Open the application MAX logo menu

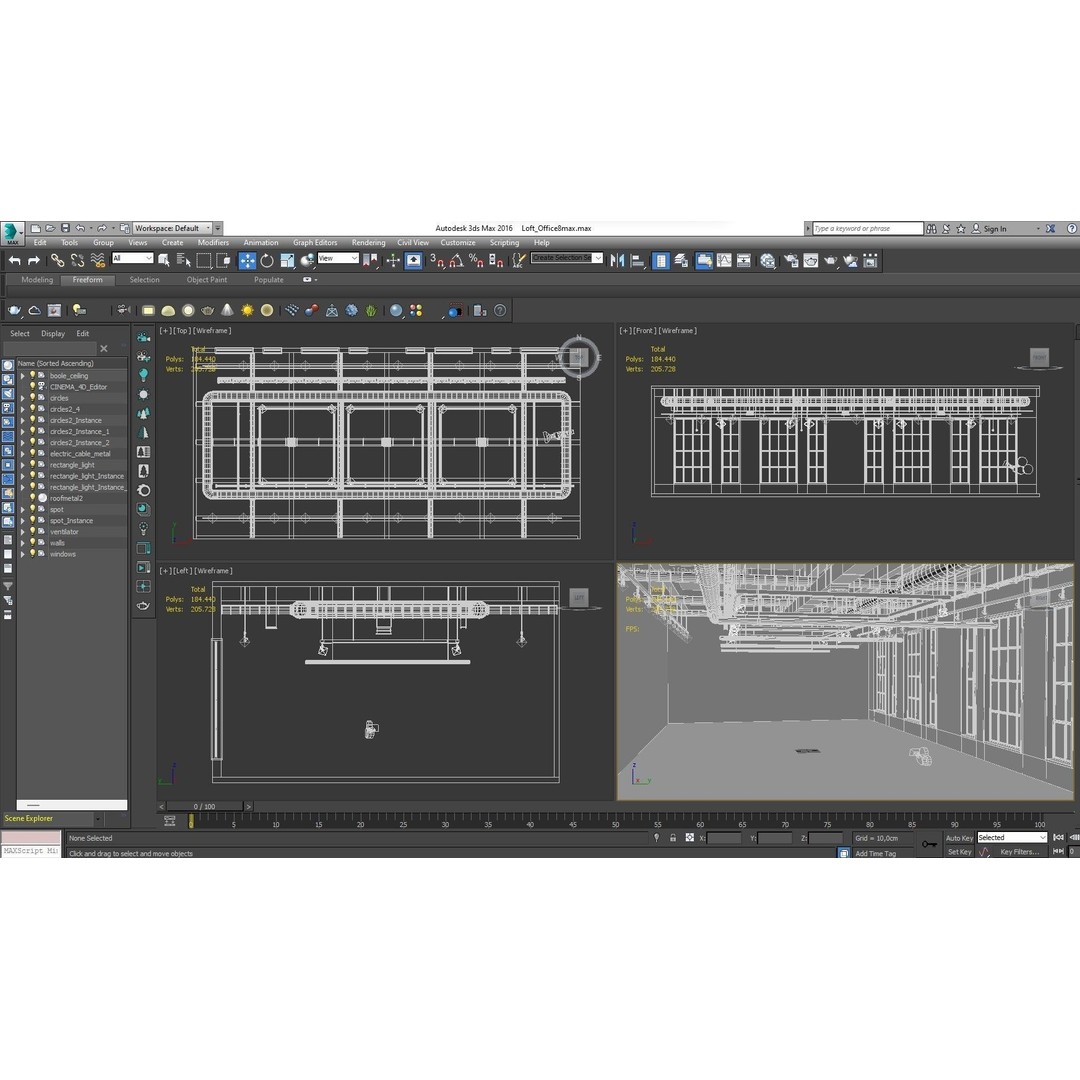[12, 233]
